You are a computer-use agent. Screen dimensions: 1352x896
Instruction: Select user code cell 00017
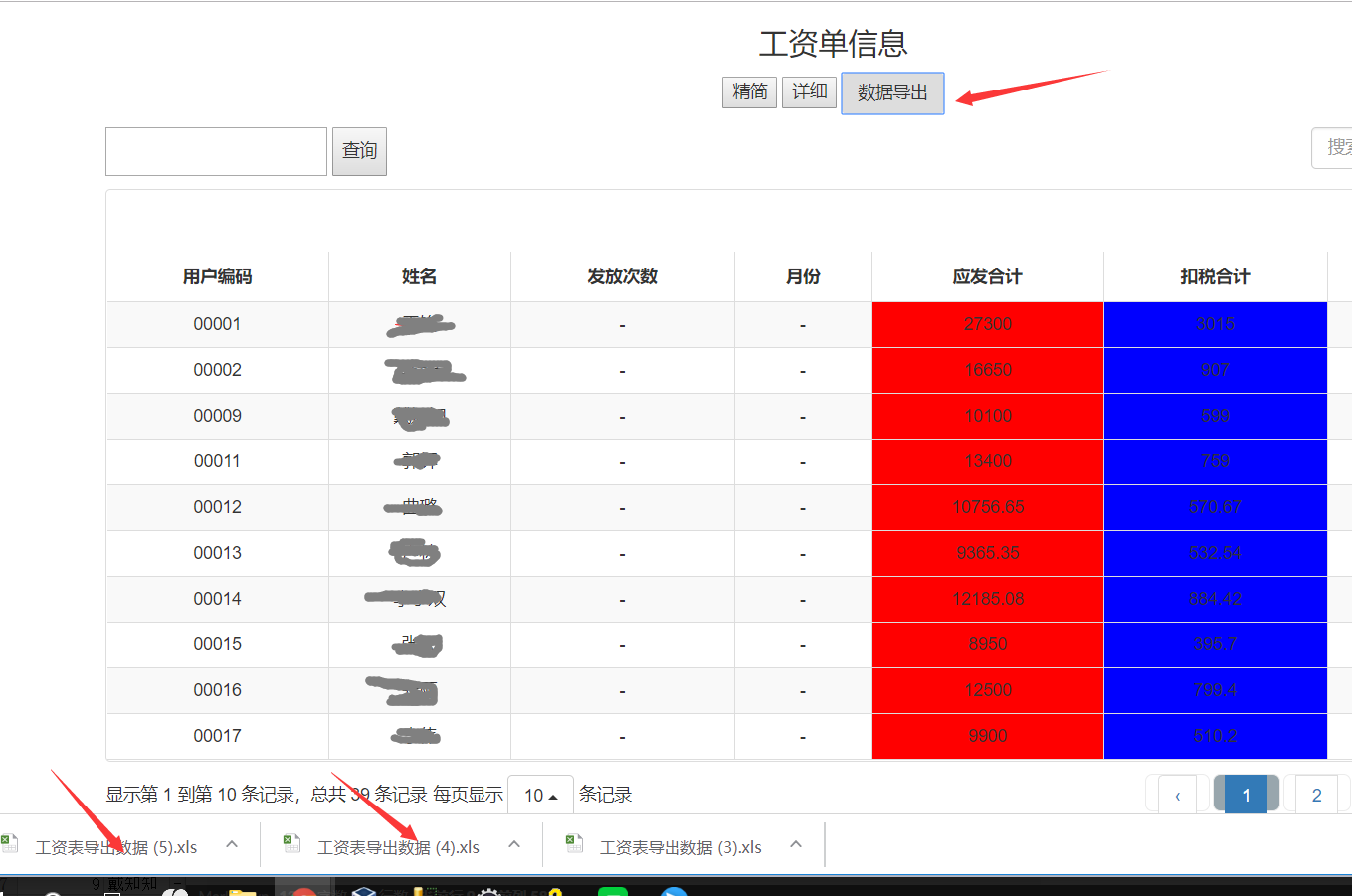click(217, 736)
